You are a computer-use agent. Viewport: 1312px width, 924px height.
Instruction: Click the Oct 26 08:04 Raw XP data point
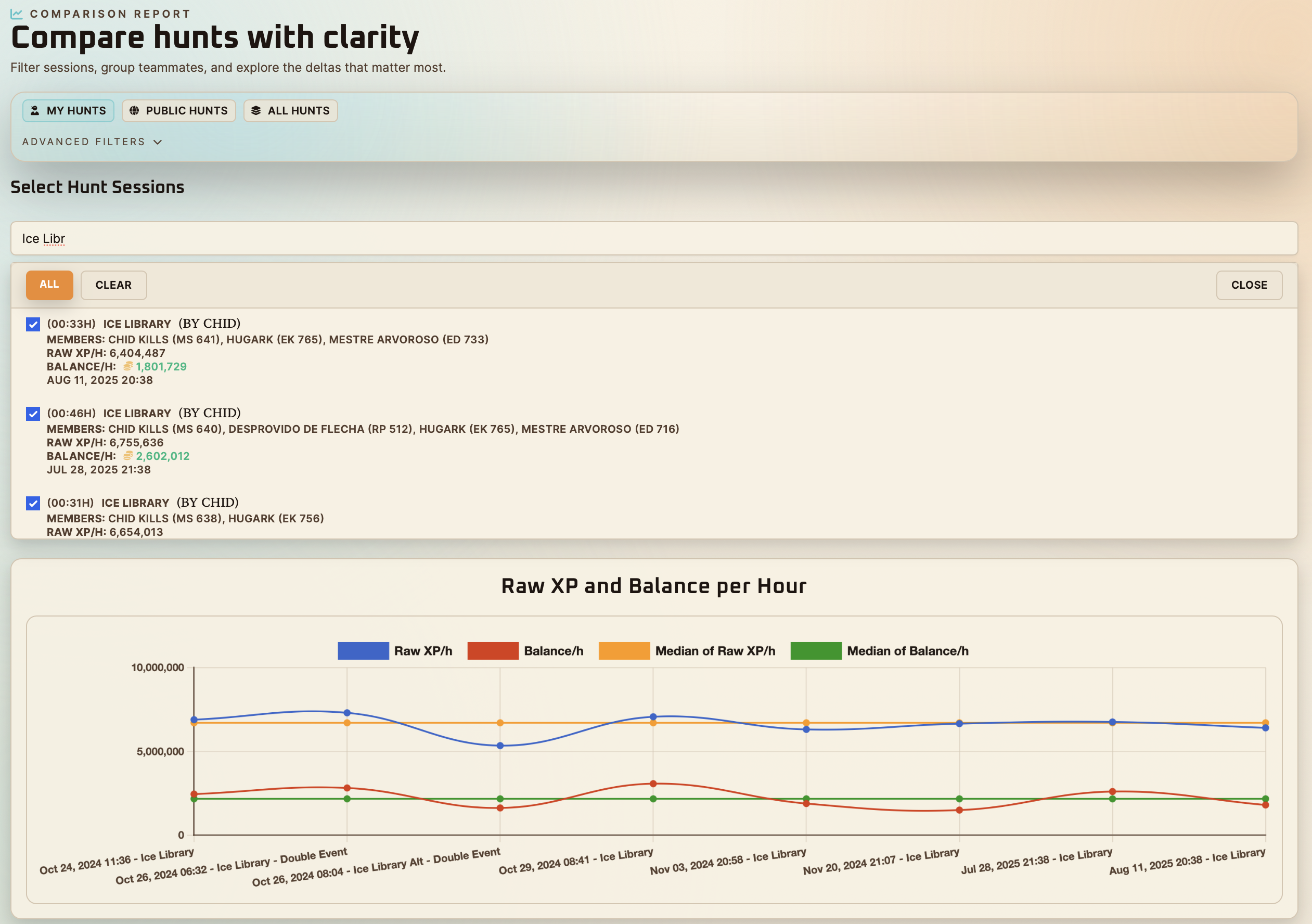[500, 746]
